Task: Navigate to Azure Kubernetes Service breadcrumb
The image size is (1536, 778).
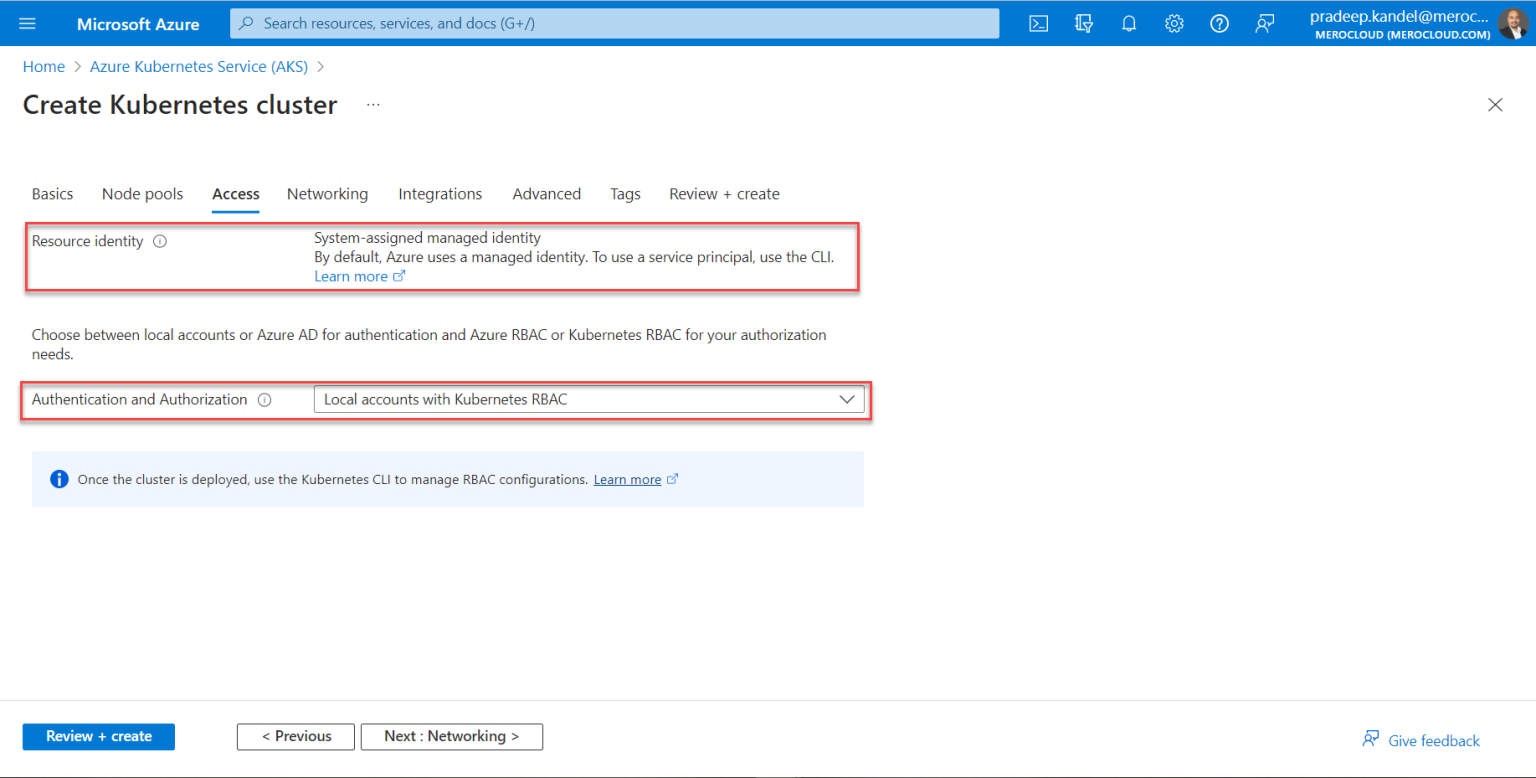Action: (x=198, y=66)
